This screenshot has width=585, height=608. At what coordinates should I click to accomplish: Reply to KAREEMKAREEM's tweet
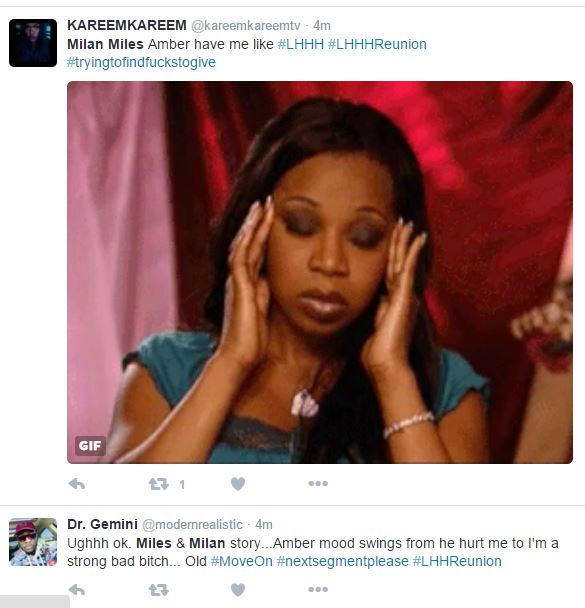77,484
